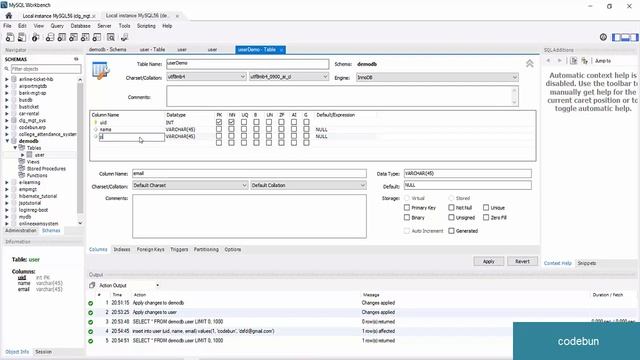Switch to the Foreign Keys tab

pyautogui.click(x=150, y=249)
